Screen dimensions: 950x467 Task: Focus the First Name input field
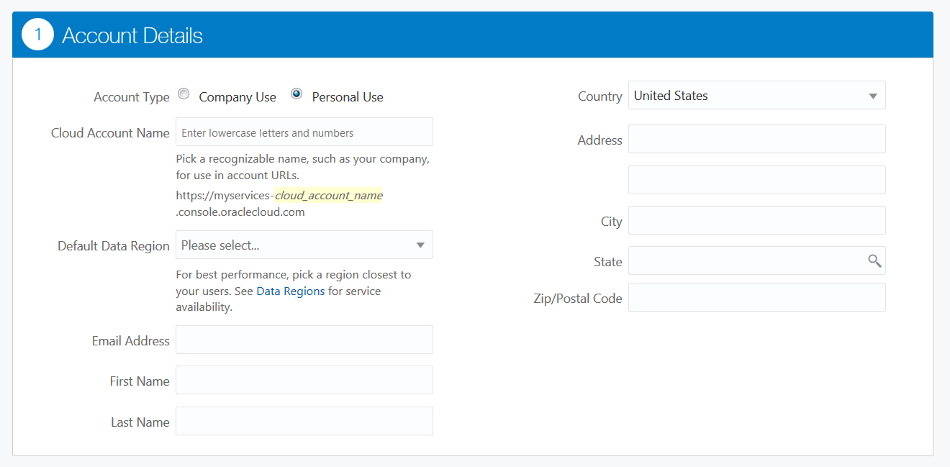pos(304,380)
